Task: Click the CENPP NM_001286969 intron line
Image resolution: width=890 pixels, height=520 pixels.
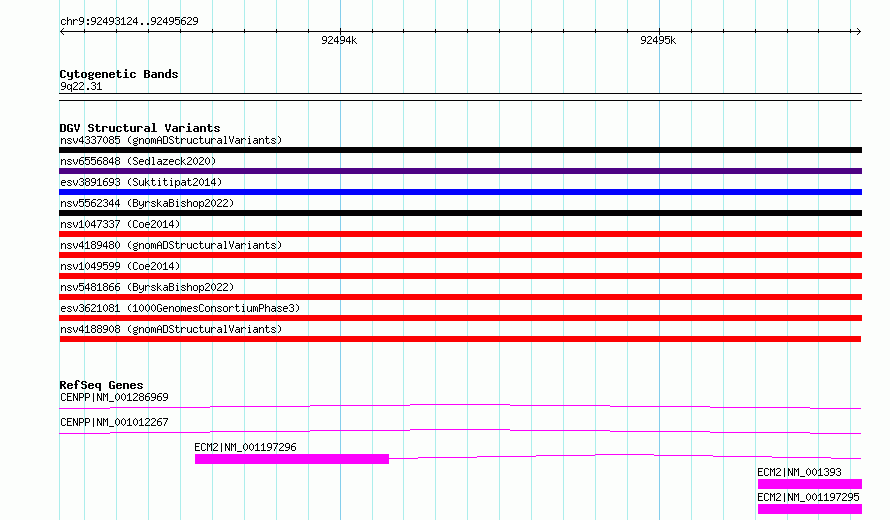Action: (460, 405)
